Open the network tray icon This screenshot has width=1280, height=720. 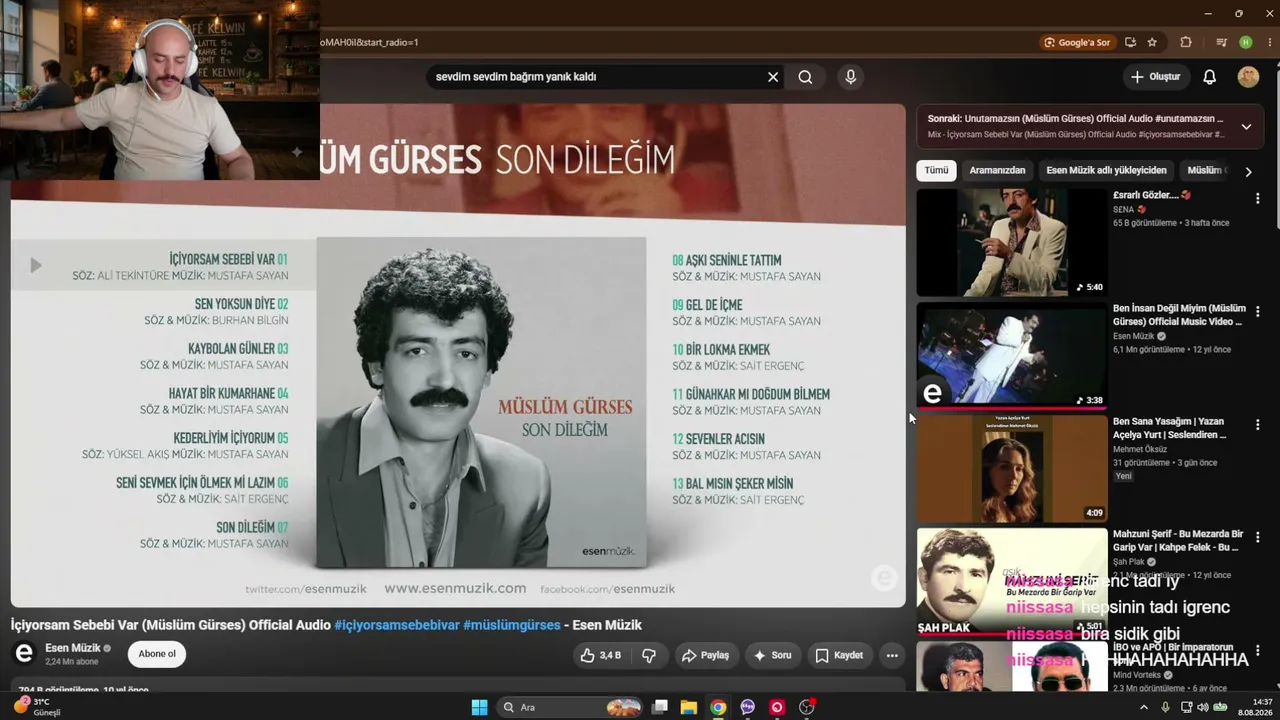[1186, 707]
